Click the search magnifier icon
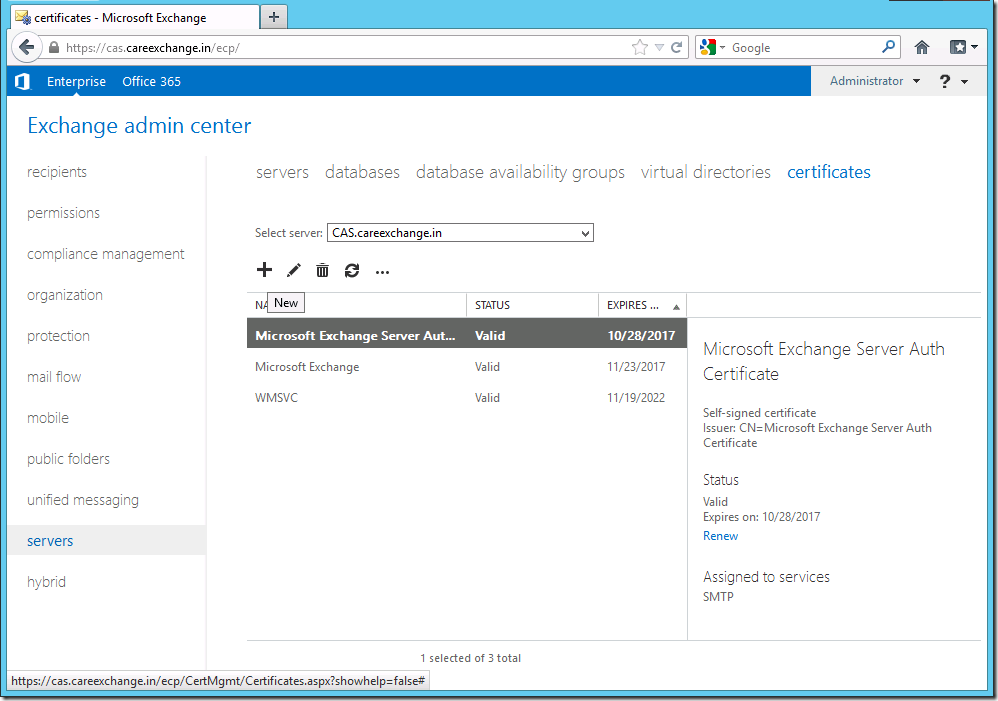 (889, 47)
